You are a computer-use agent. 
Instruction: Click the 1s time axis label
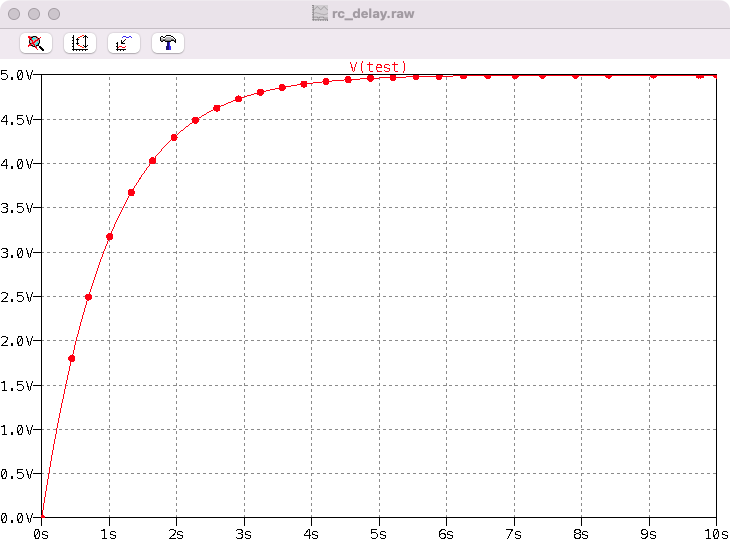[x=108, y=534]
